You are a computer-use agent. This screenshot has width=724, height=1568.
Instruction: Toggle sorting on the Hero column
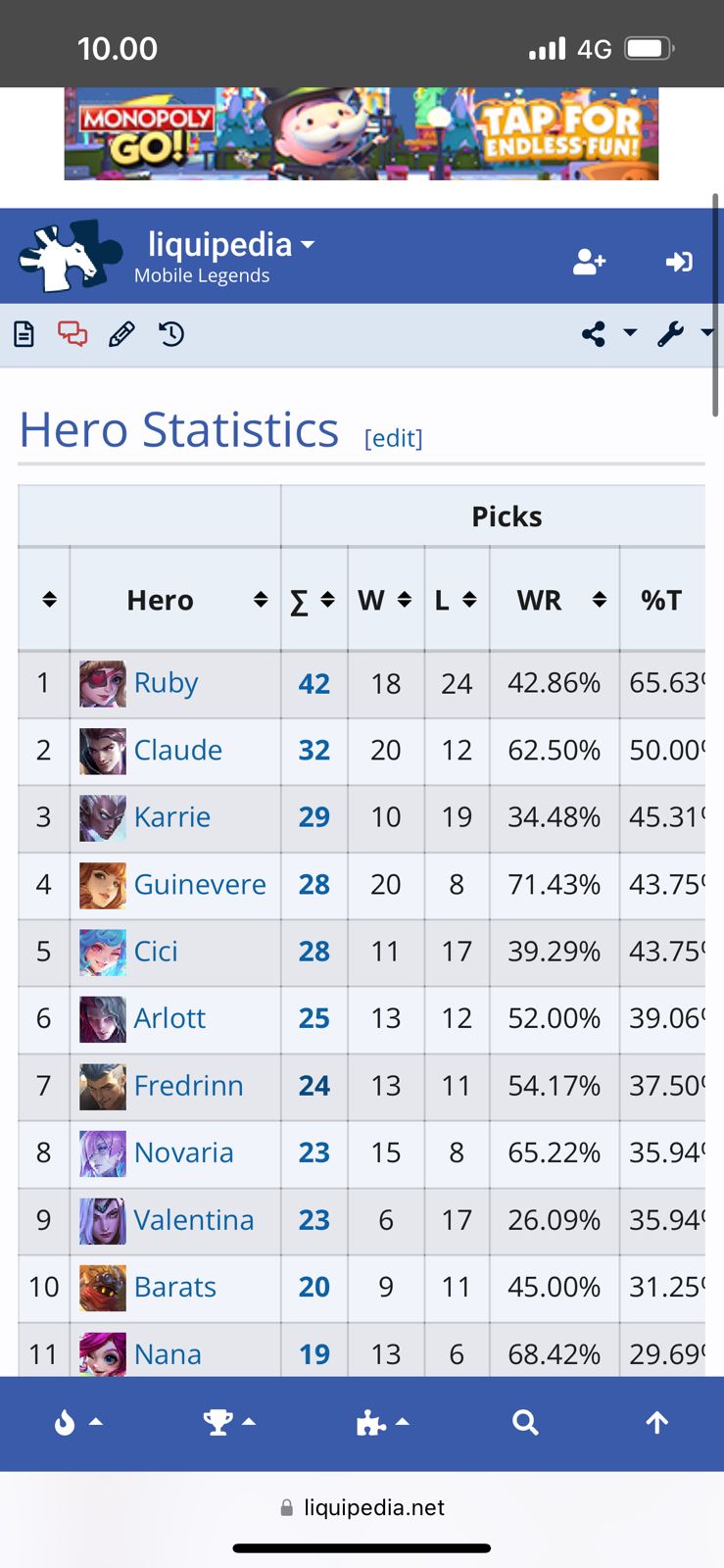click(x=160, y=600)
